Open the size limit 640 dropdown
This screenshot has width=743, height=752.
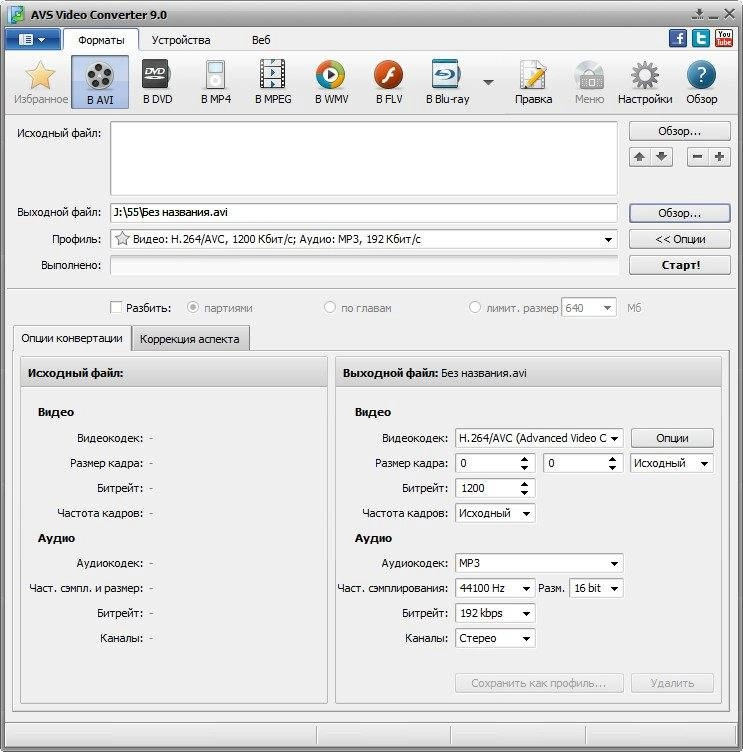tap(607, 307)
